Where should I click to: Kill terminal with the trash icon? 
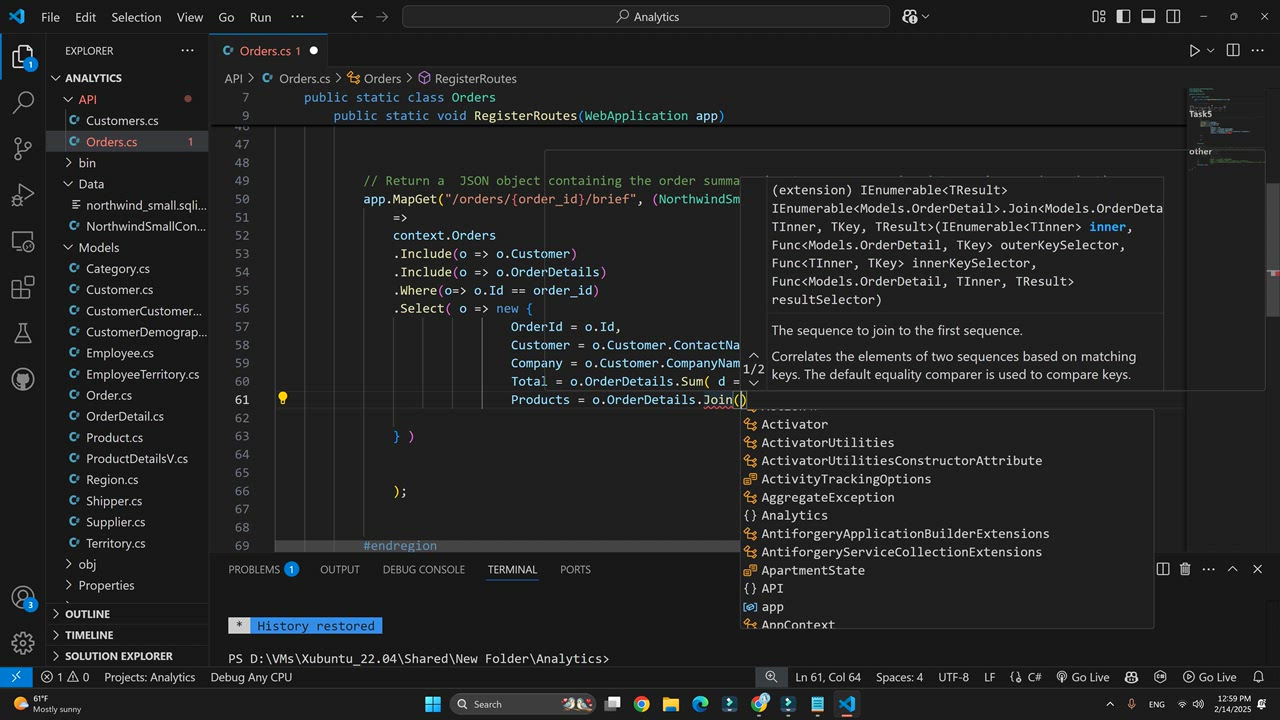(x=1185, y=569)
